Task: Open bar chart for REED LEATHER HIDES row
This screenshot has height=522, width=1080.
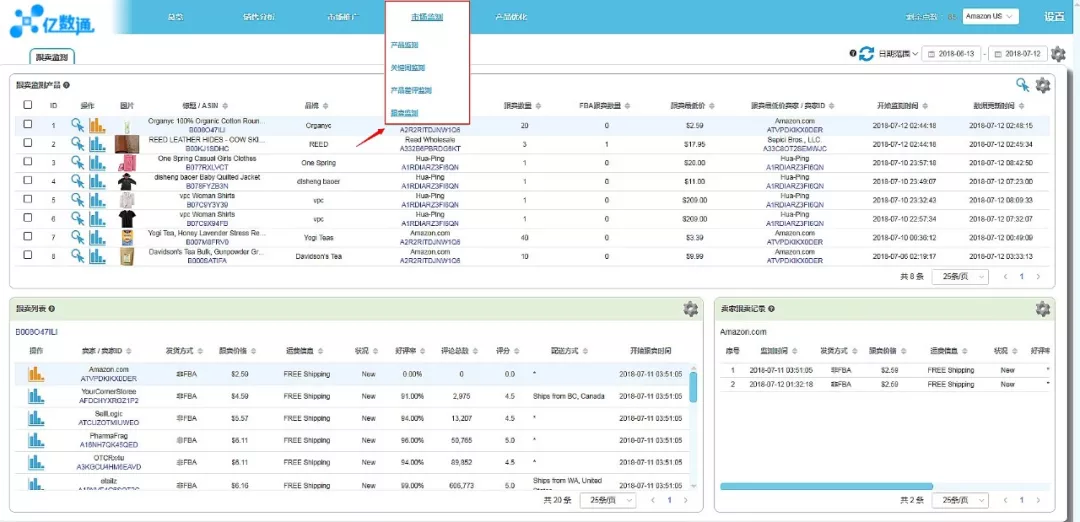Action: 97,144
